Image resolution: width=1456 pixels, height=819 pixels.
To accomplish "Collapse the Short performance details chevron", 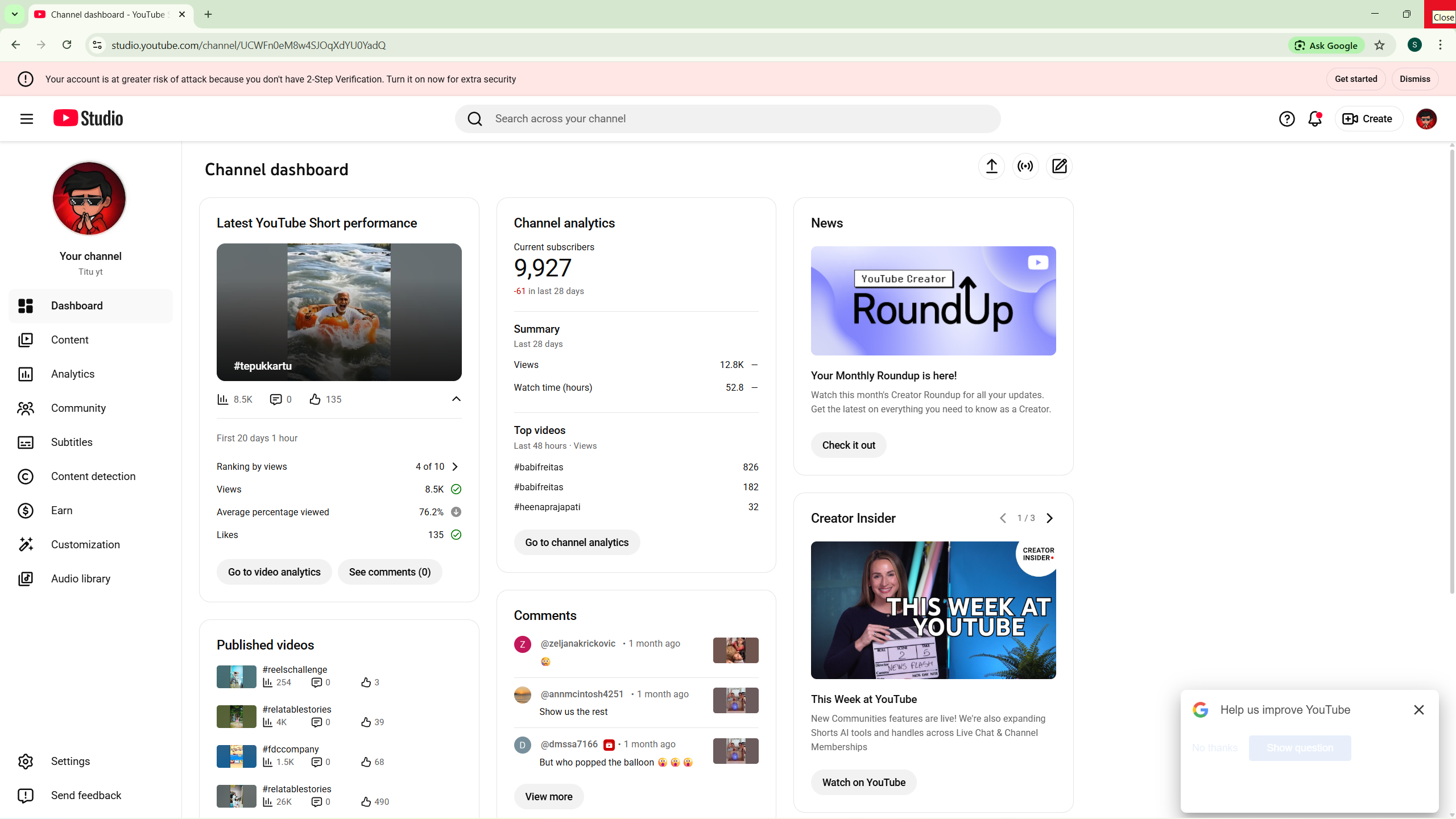I will click(456, 399).
